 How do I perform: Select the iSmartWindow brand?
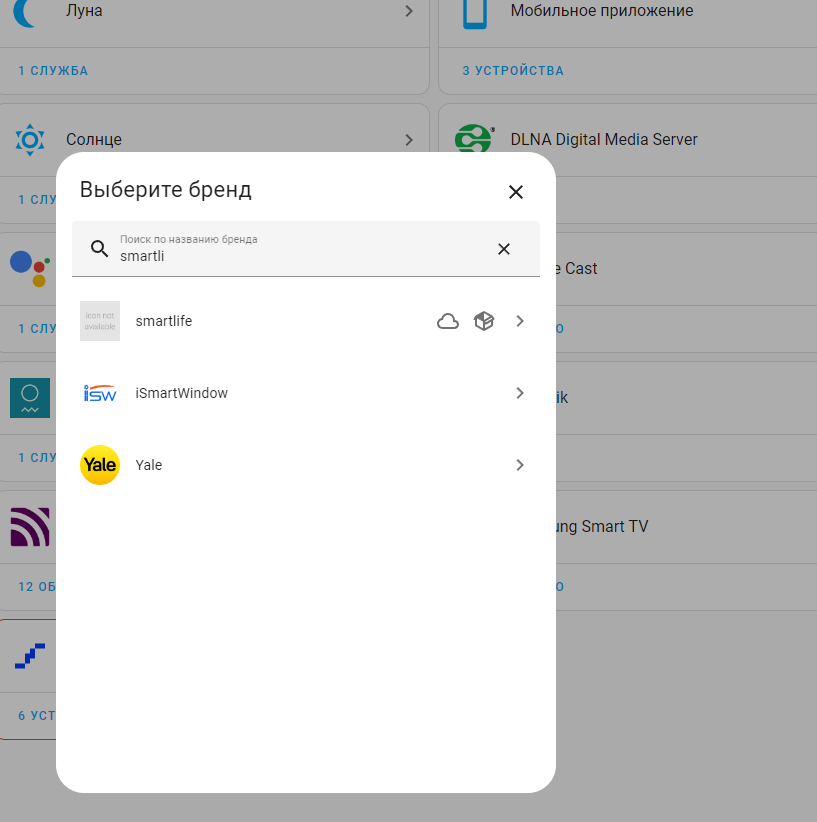coord(306,393)
